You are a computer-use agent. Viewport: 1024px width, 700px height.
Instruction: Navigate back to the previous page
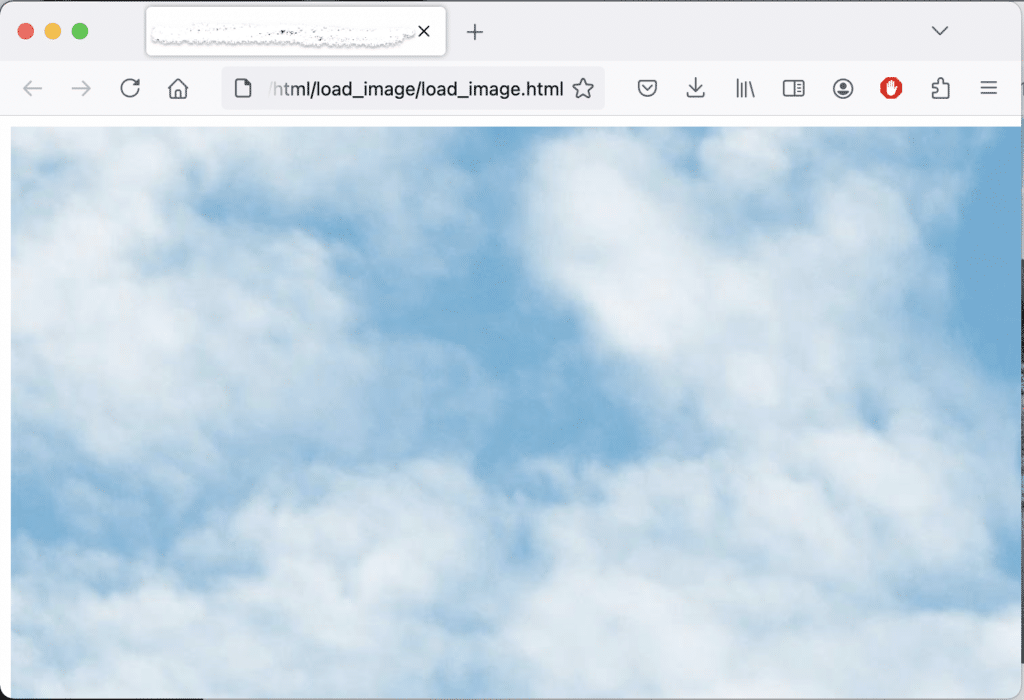[x=32, y=88]
